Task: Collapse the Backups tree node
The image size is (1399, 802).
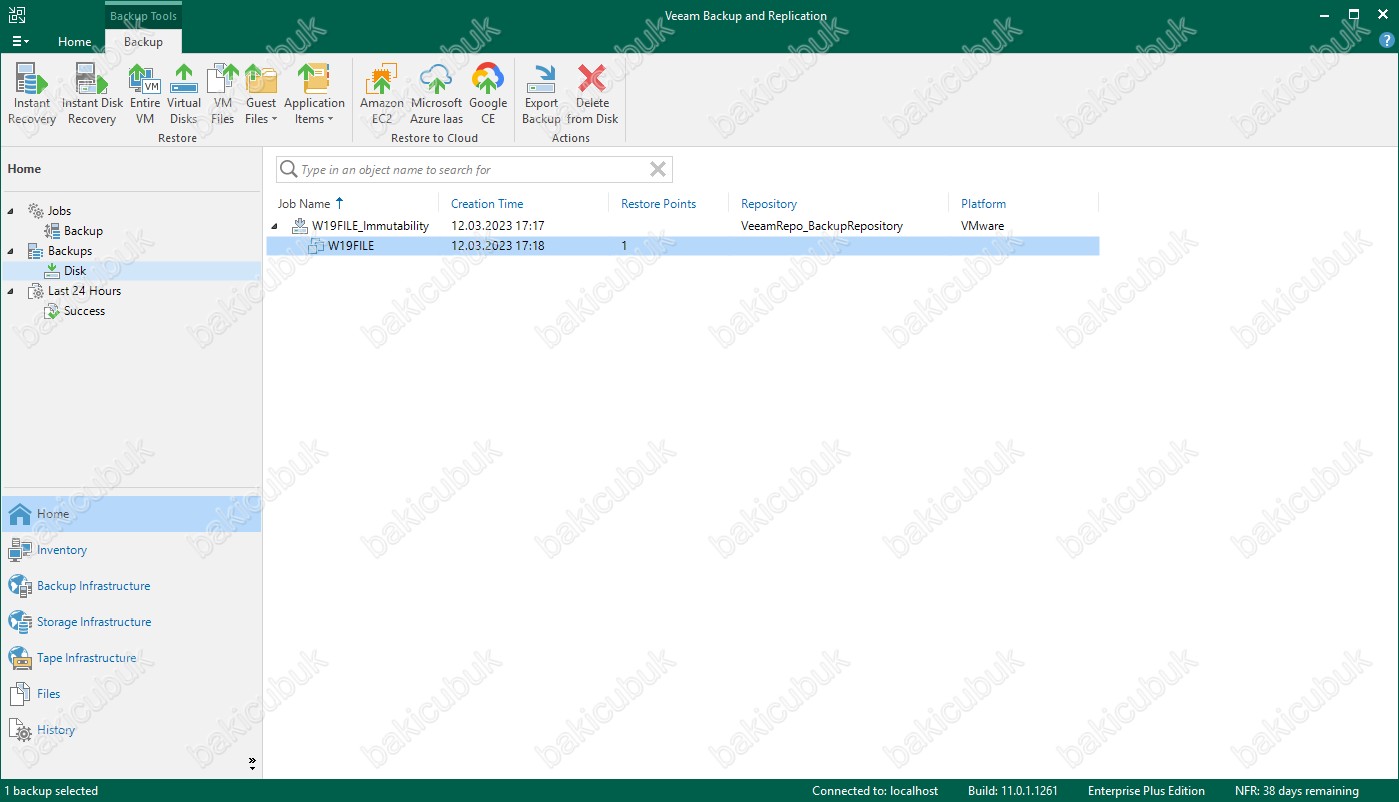Action: (x=12, y=251)
